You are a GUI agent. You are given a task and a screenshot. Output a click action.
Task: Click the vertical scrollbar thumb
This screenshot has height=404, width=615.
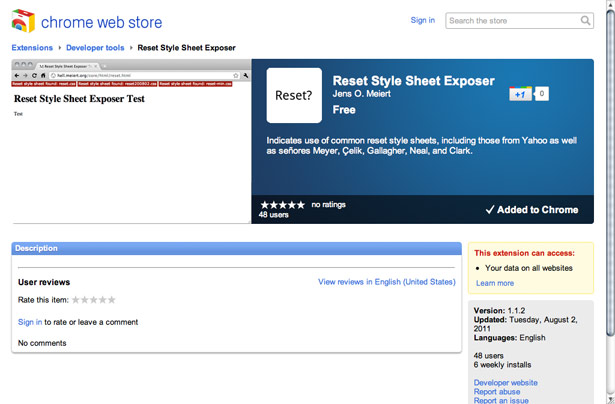610,173
